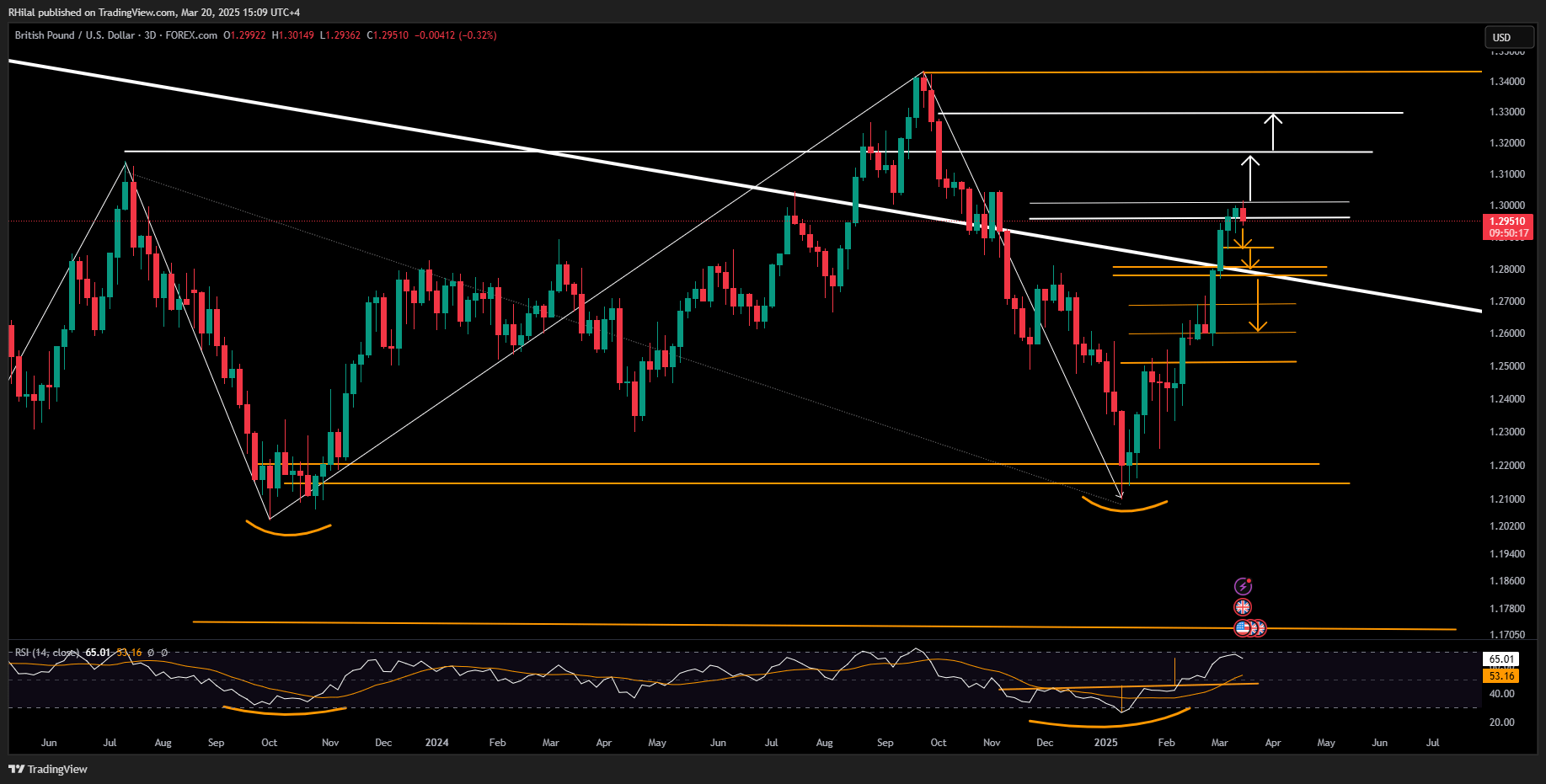Click the 2024 label on the time axis
Image resolution: width=1546 pixels, height=784 pixels.
[x=436, y=743]
